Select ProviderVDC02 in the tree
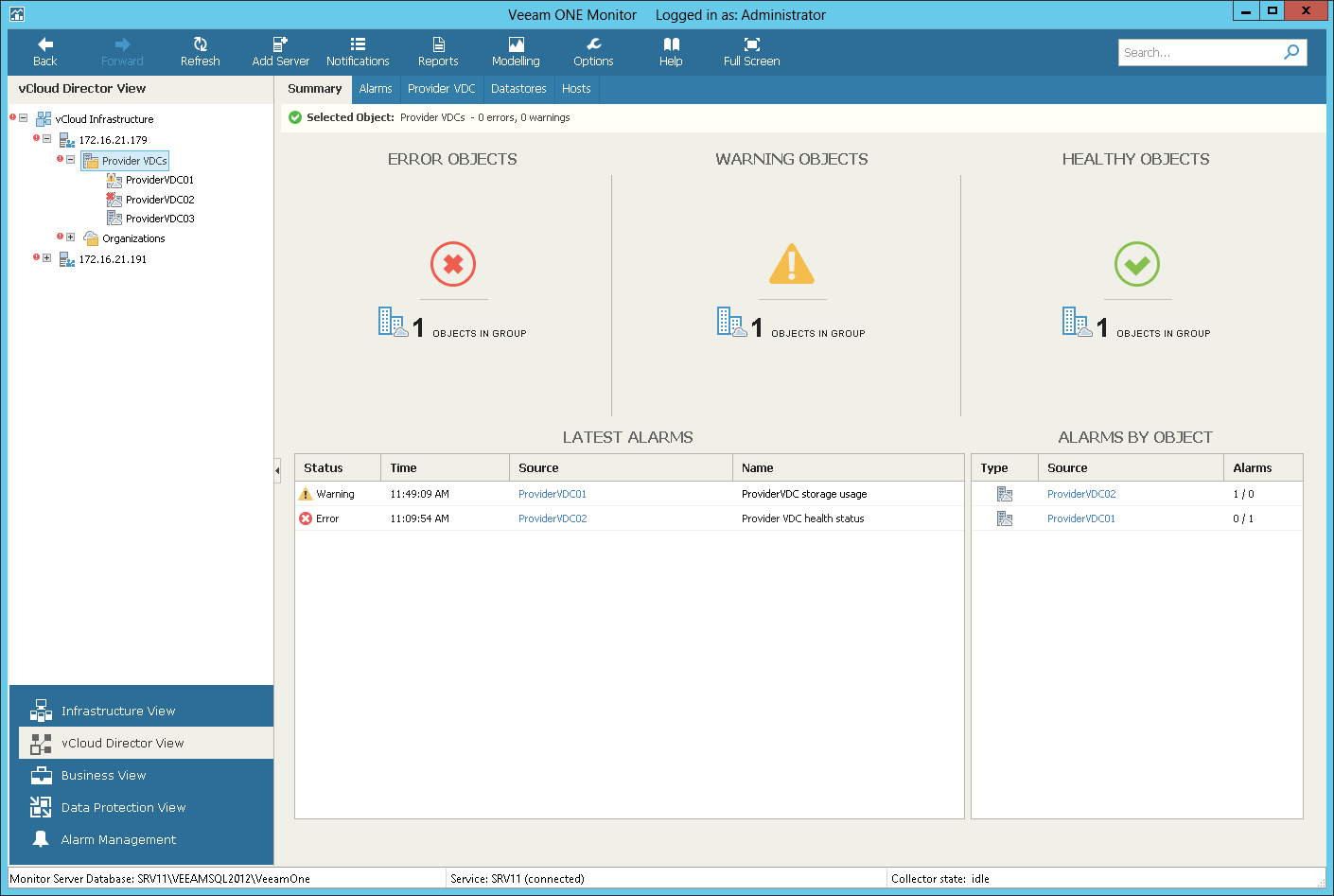The height and width of the screenshot is (896, 1334). [160, 200]
